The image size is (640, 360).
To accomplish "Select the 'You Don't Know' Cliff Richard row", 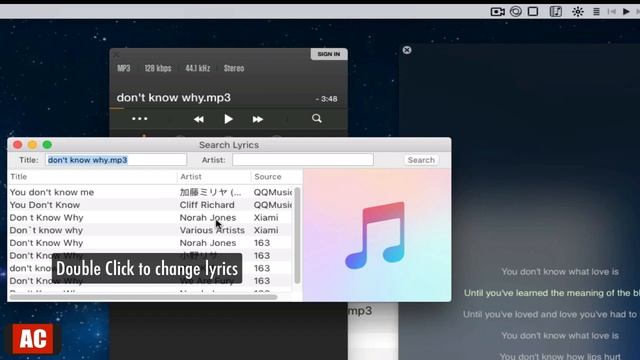I will (x=150, y=205).
